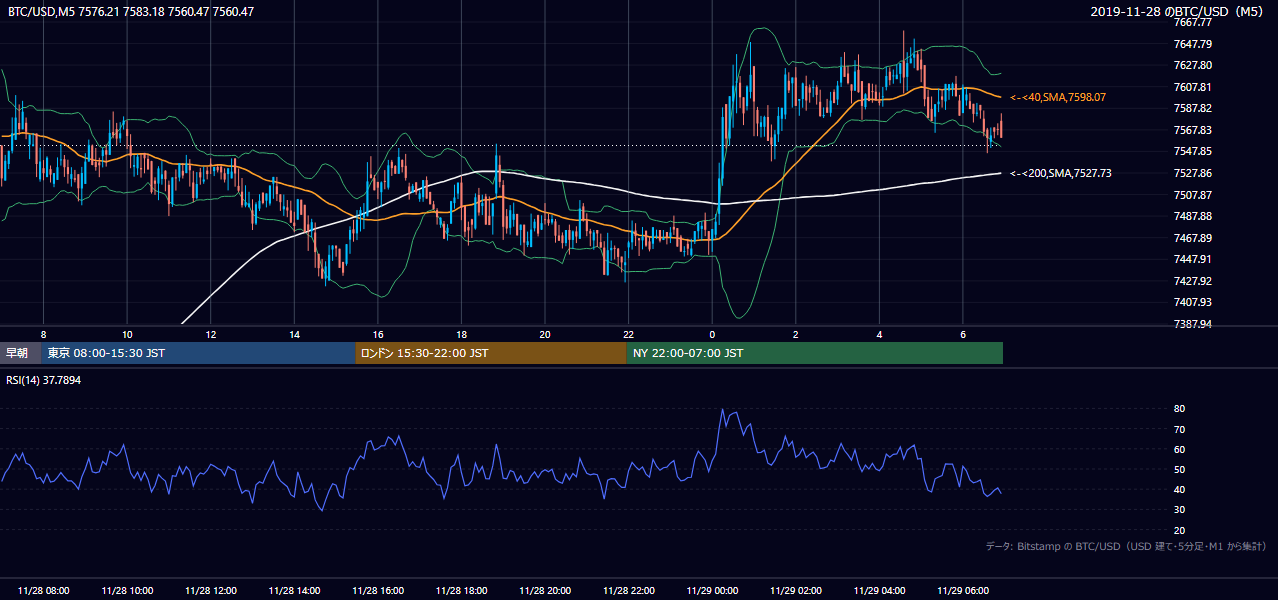The height and width of the screenshot is (600, 1278).
Task: Click price axis value 7667.77
Action: click(x=1193, y=22)
